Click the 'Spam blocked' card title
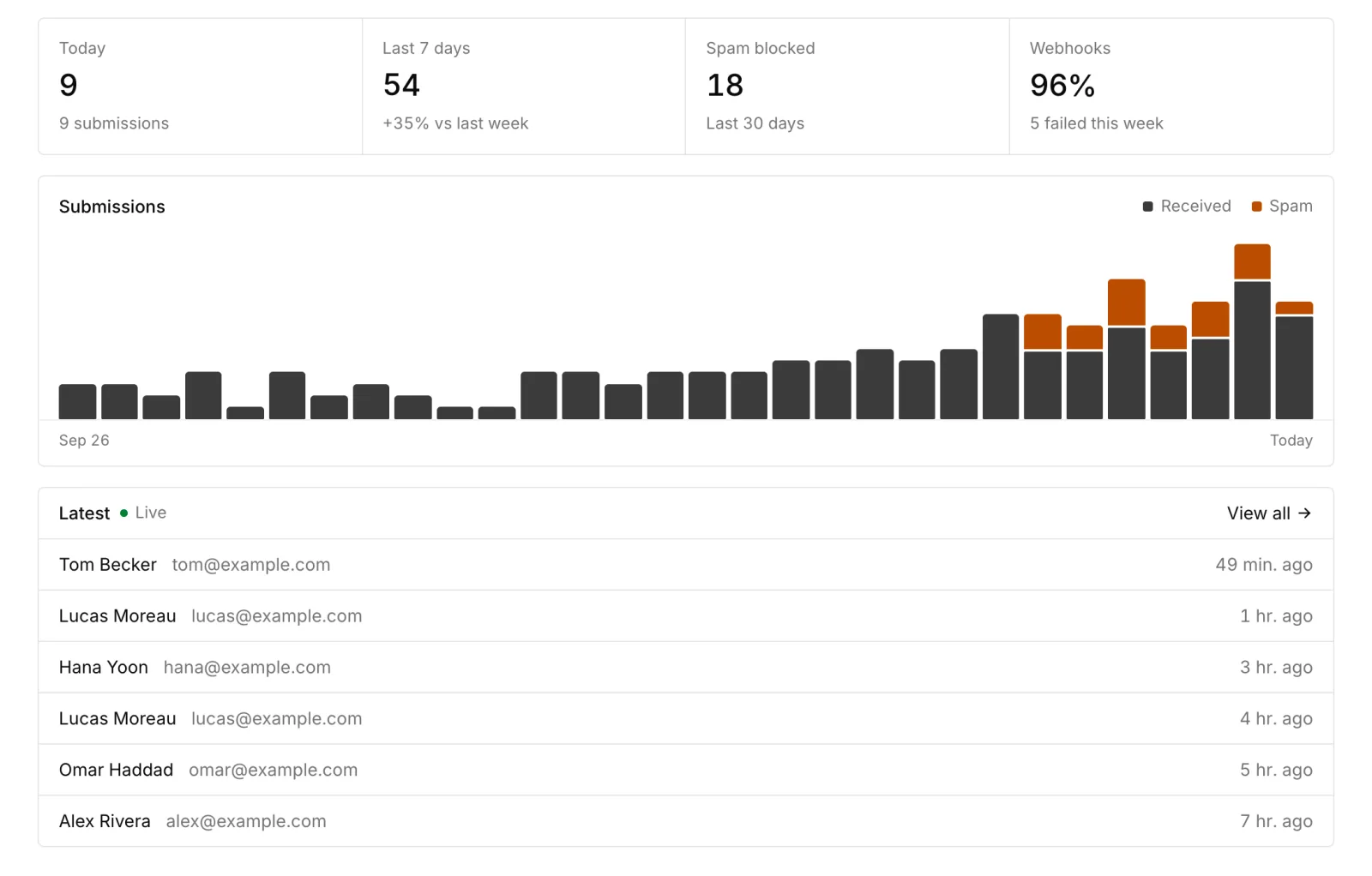The height and width of the screenshot is (876, 1372). point(761,49)
